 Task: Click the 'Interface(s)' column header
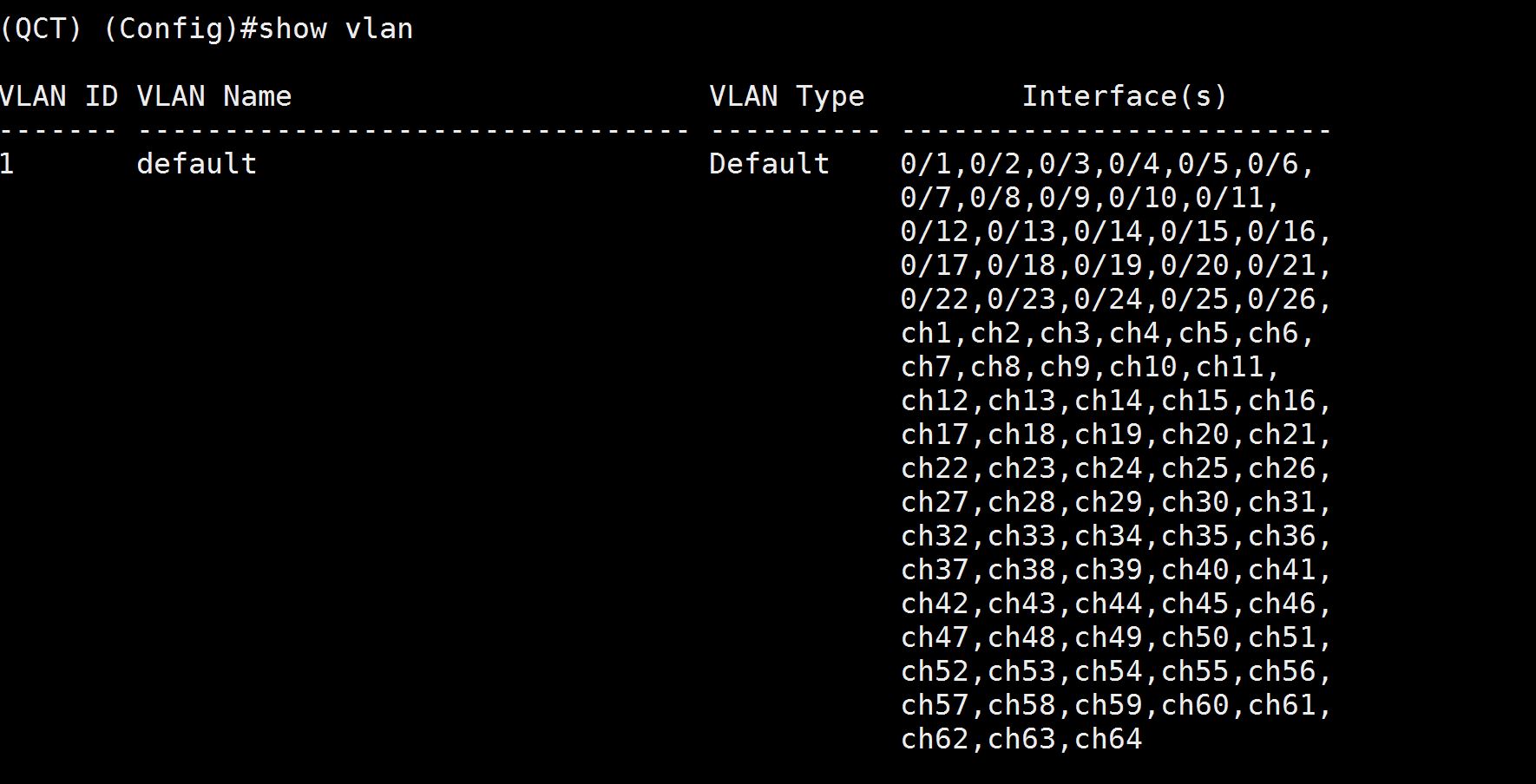tap(1124, 96)
